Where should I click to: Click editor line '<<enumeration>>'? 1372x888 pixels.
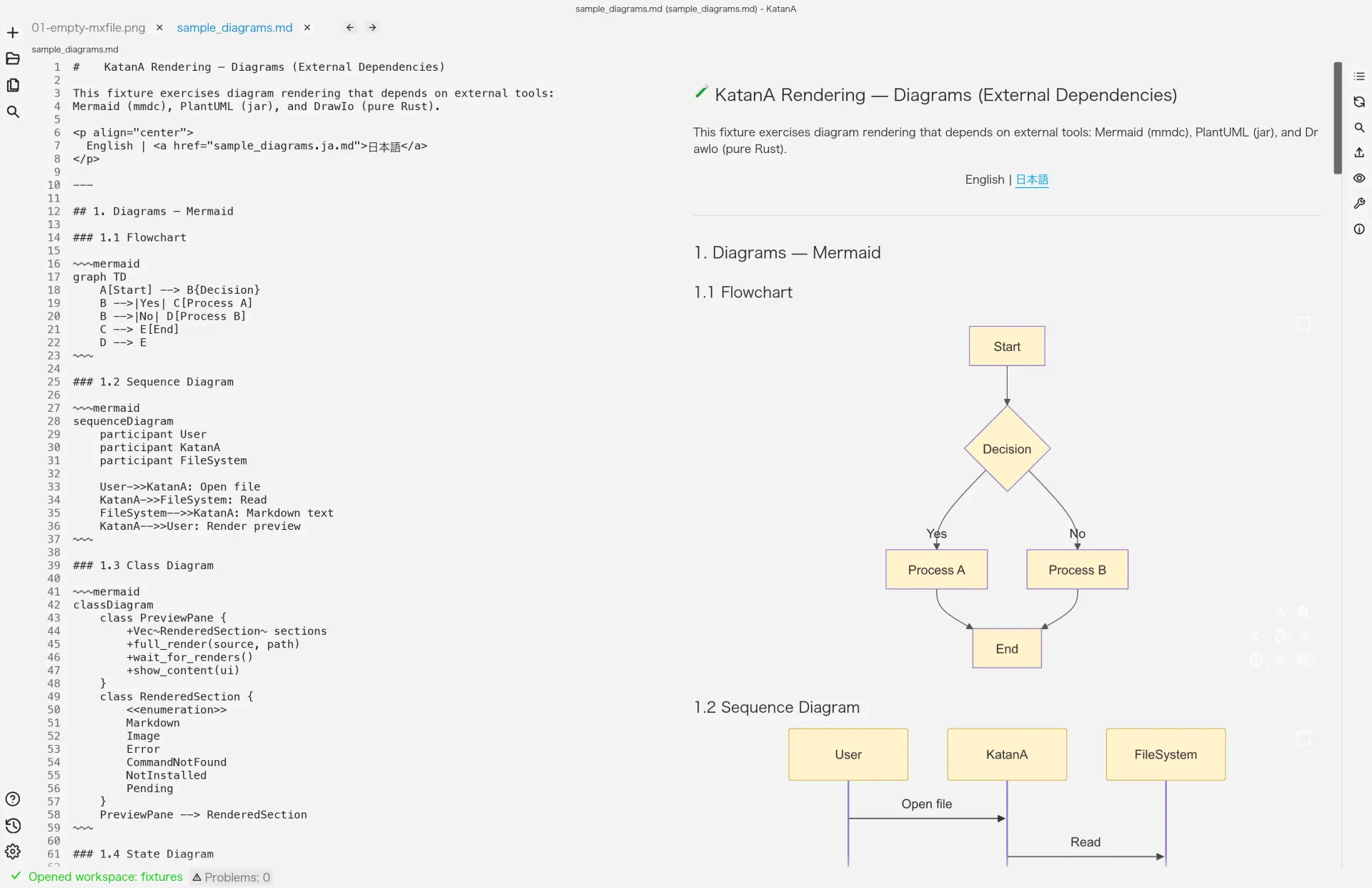click(177, 710)
